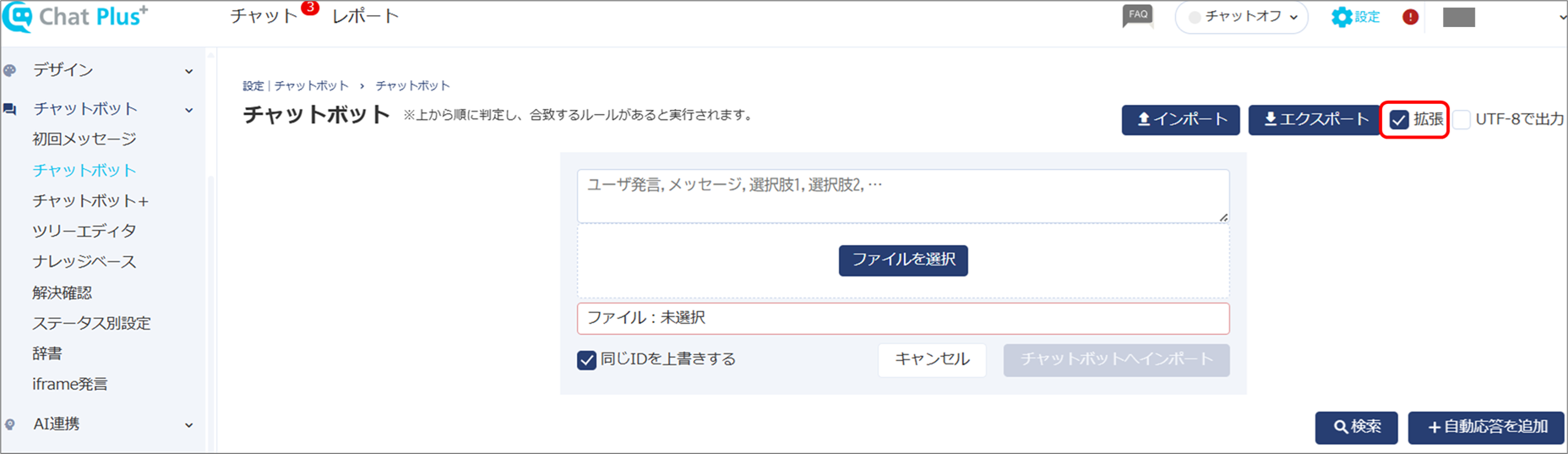This screenshot has height=454, width=1568.
Task: Click the キャンセル button
Action: pos(932,360)
